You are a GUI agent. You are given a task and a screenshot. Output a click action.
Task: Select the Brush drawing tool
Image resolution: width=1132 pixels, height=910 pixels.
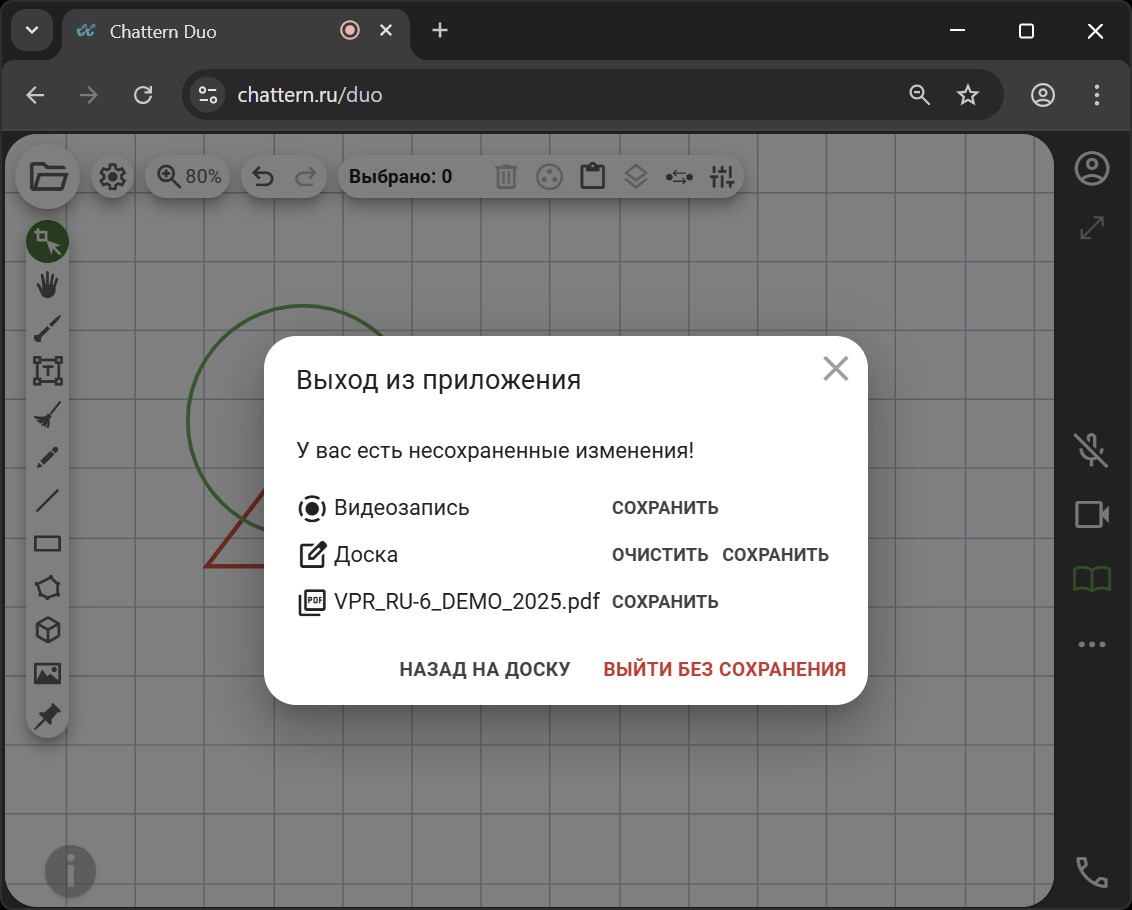coord(47,328)
